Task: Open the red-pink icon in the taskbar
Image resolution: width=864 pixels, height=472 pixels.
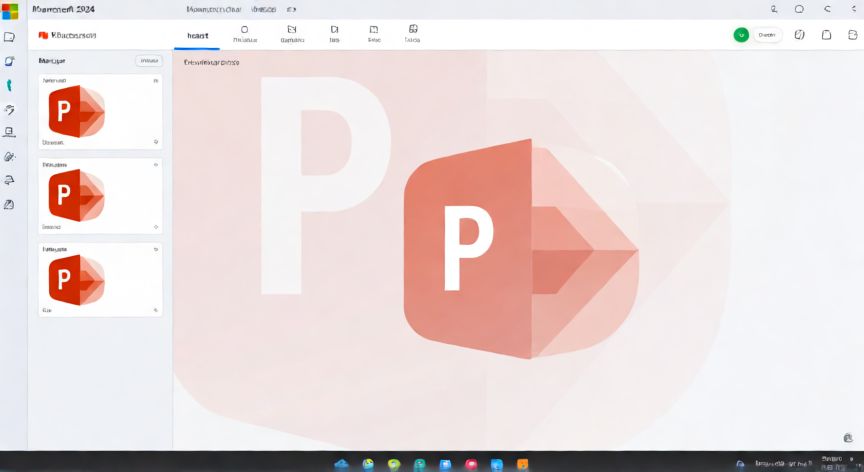Action: pyautogui.click(x=472, y=464)
